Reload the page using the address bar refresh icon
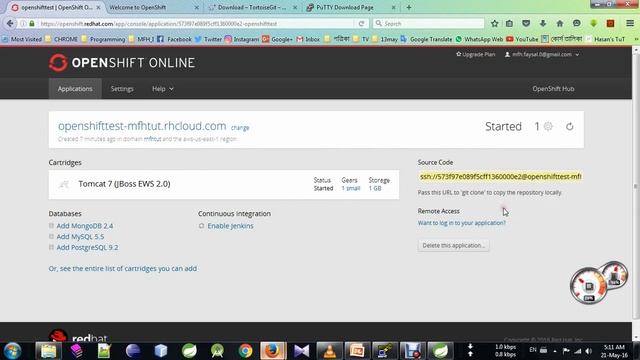Screen dimensions: 640x360 click(361, 24)
